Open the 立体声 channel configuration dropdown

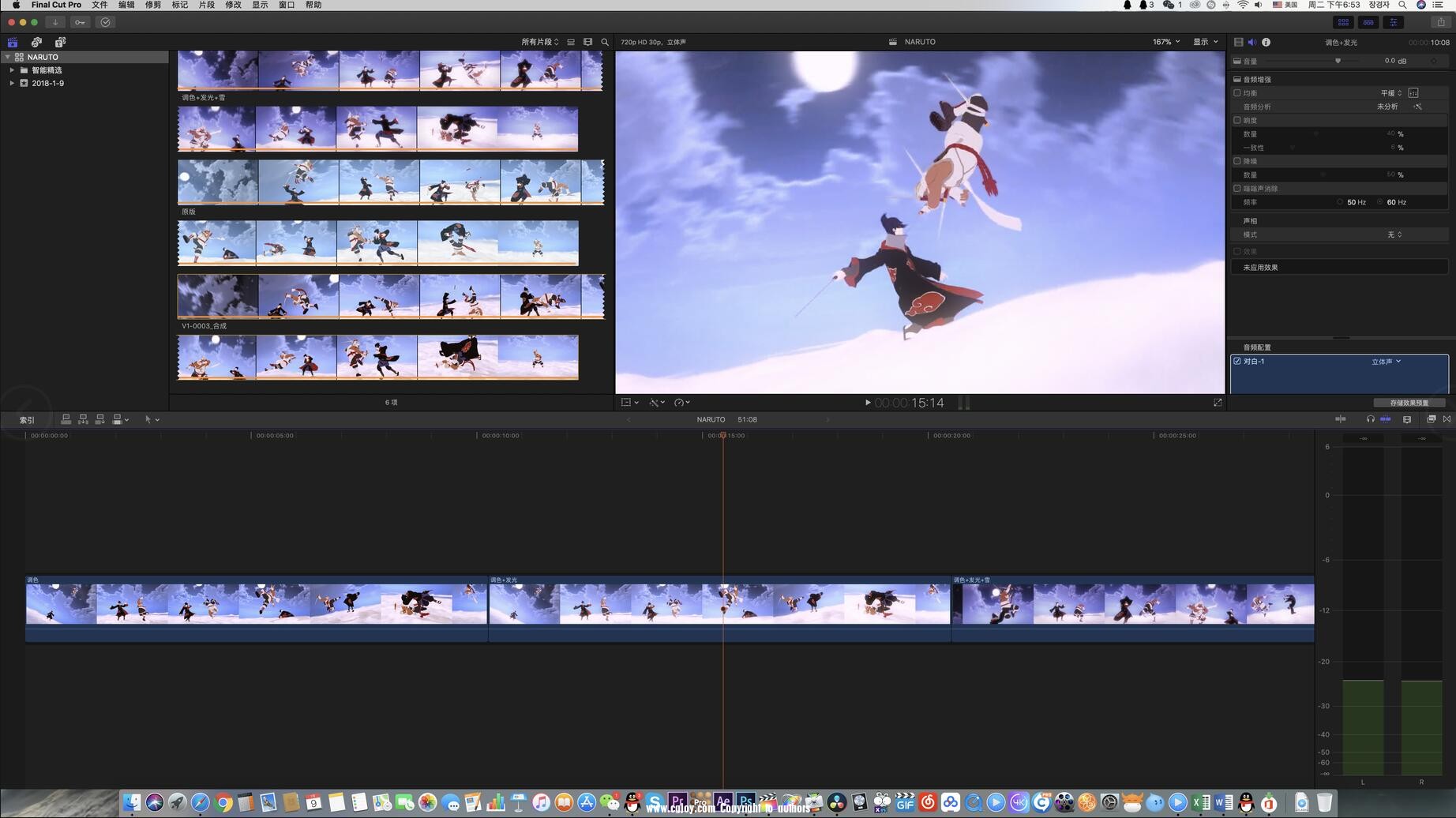coord(1387,362)
